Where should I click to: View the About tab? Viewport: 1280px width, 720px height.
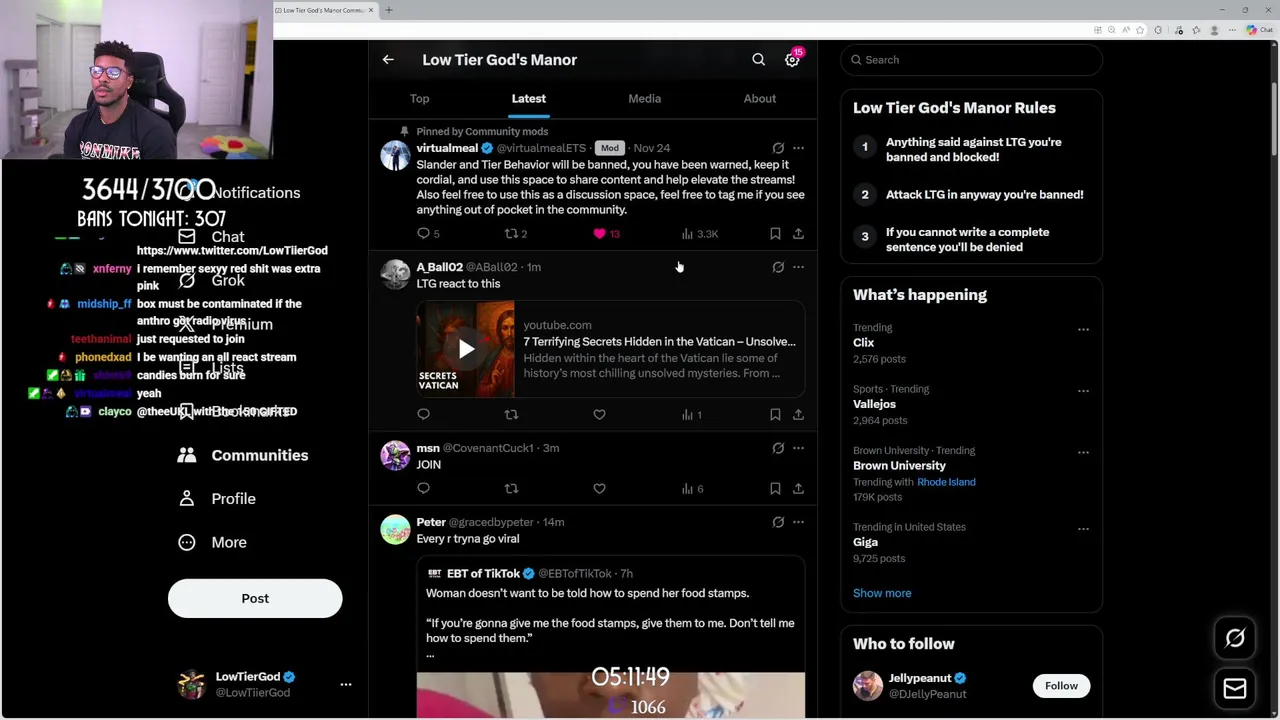[x=760, y=98]
